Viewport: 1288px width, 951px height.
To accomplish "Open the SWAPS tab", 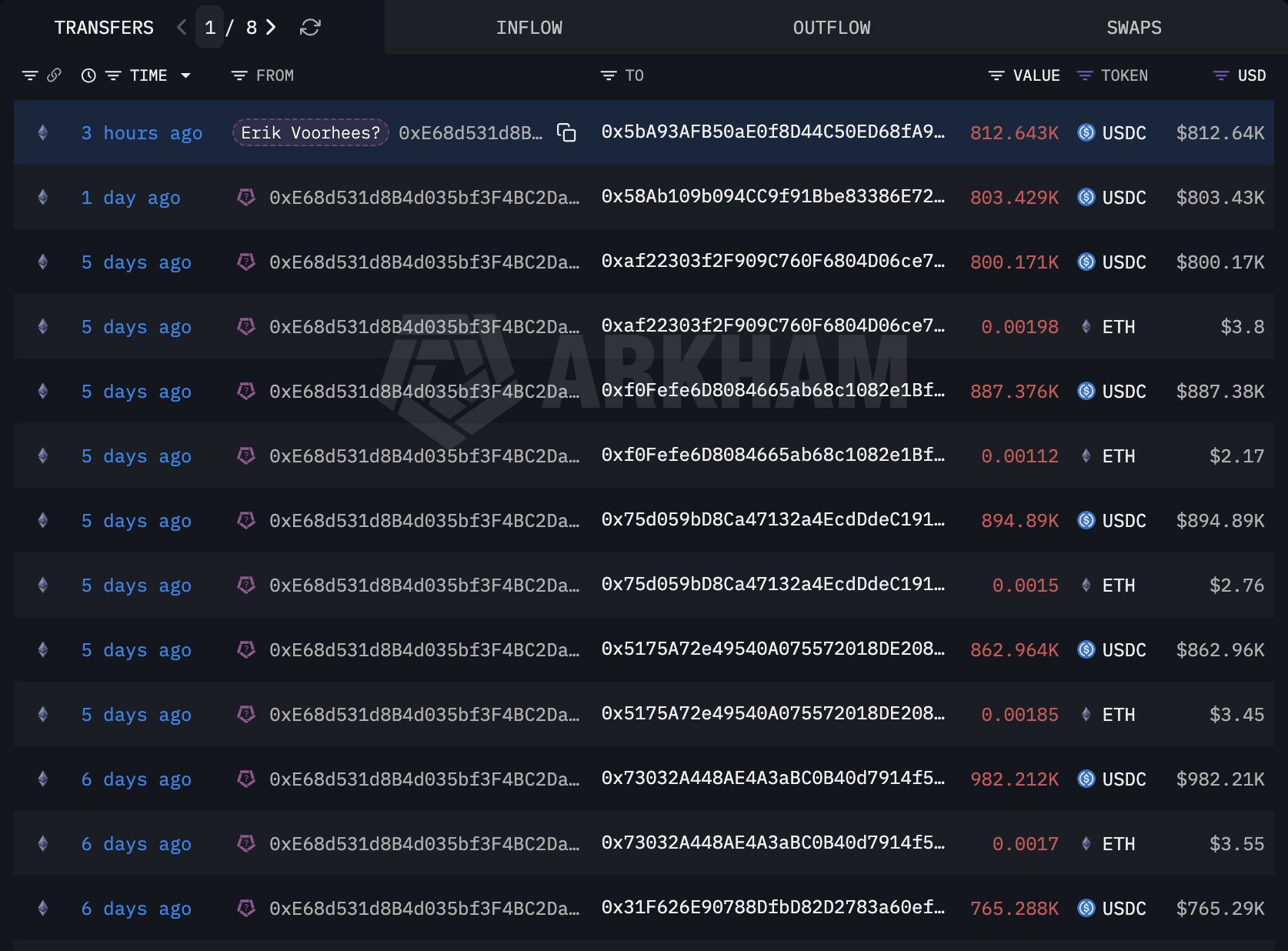I will pyautogui.click(x=1134, y=28).
